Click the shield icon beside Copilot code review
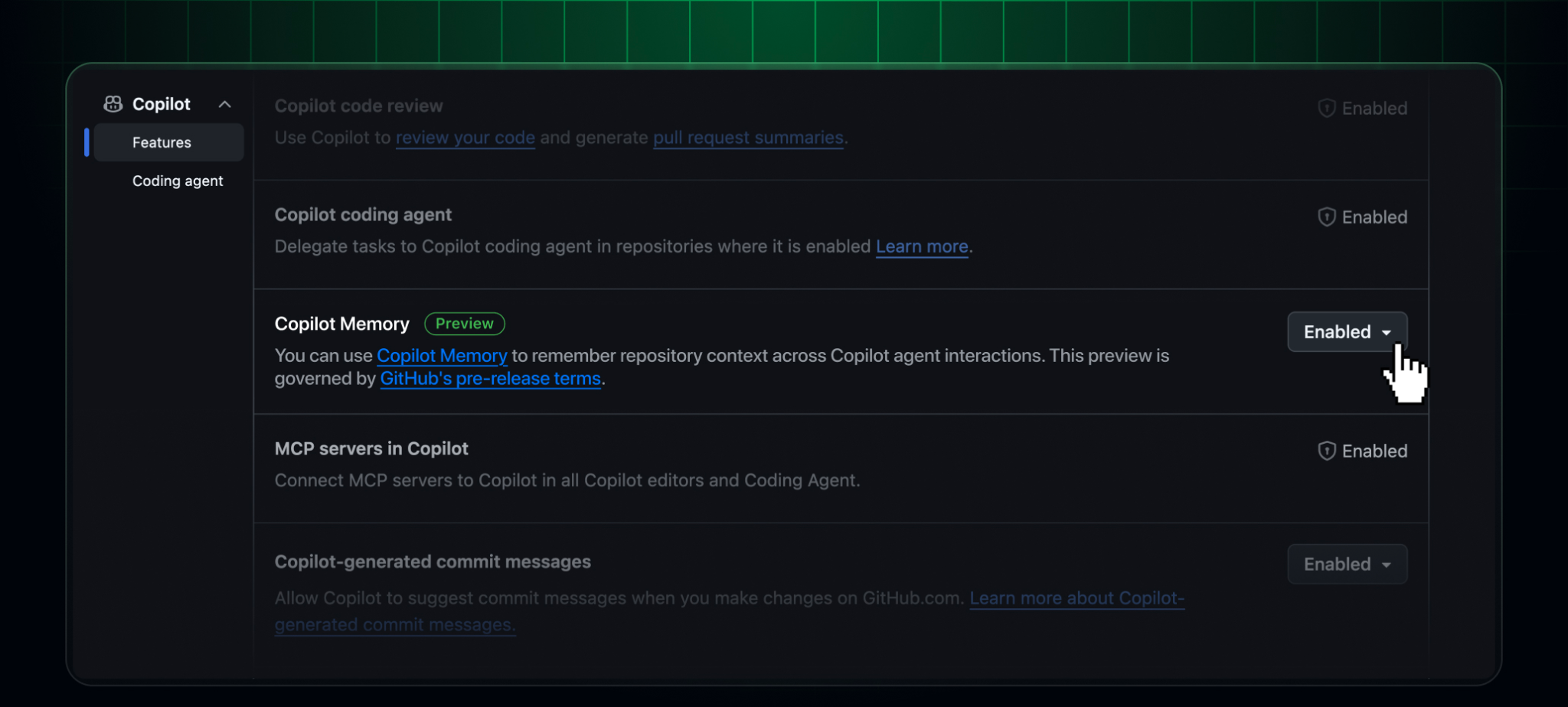This screenshot has height=707, width=1568. [1327, 108]
